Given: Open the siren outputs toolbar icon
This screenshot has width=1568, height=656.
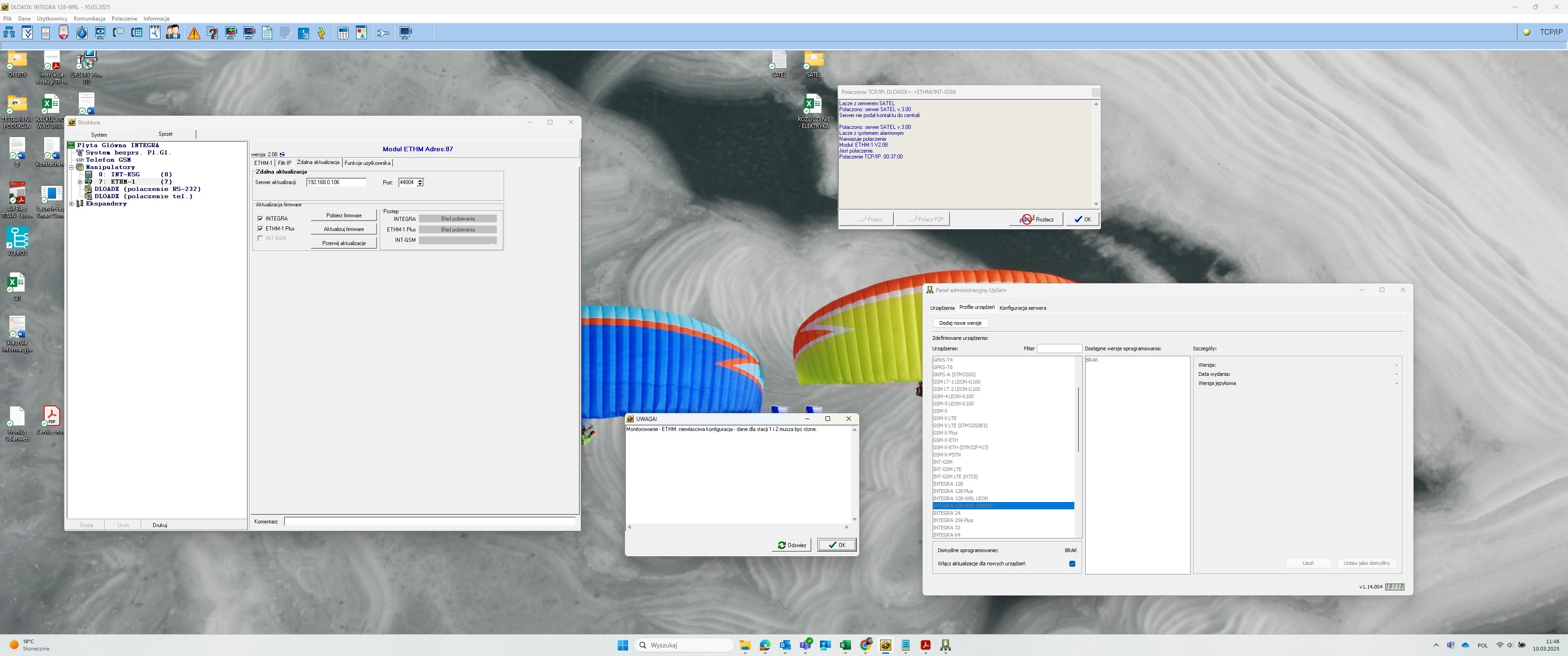Looking at the screenshot, I should [64, 33].
